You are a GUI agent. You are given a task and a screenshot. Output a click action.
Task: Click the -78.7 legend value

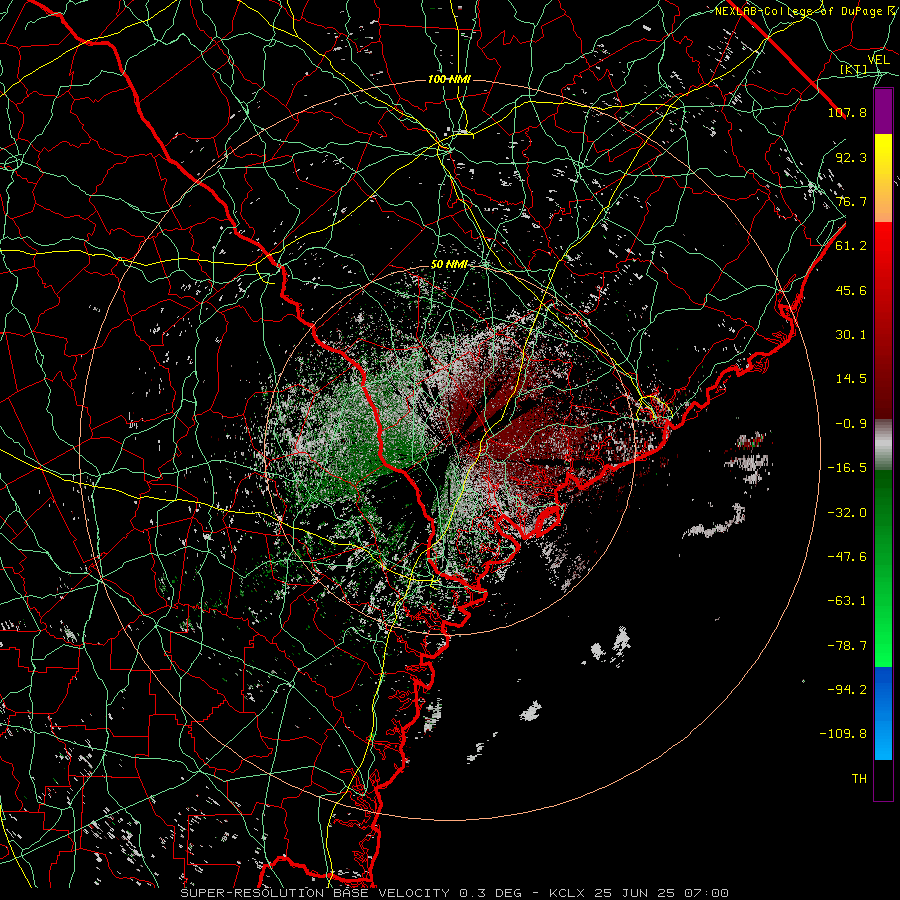point(847,646)
